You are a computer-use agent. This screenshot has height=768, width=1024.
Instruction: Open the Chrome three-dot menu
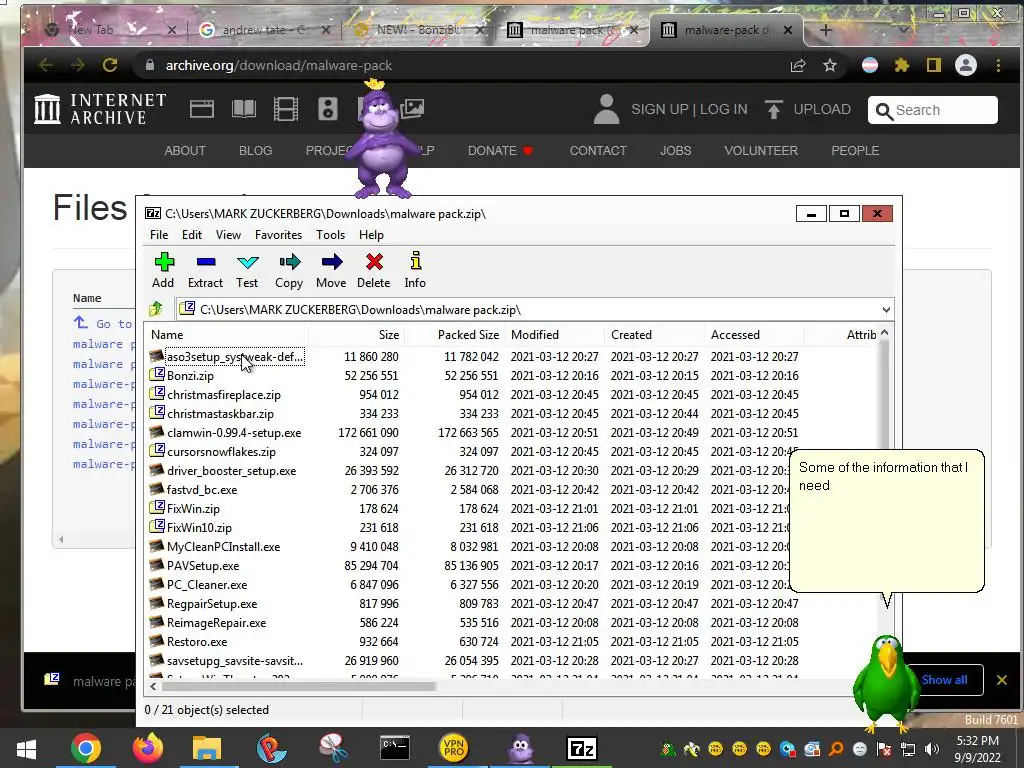[998, 65]
